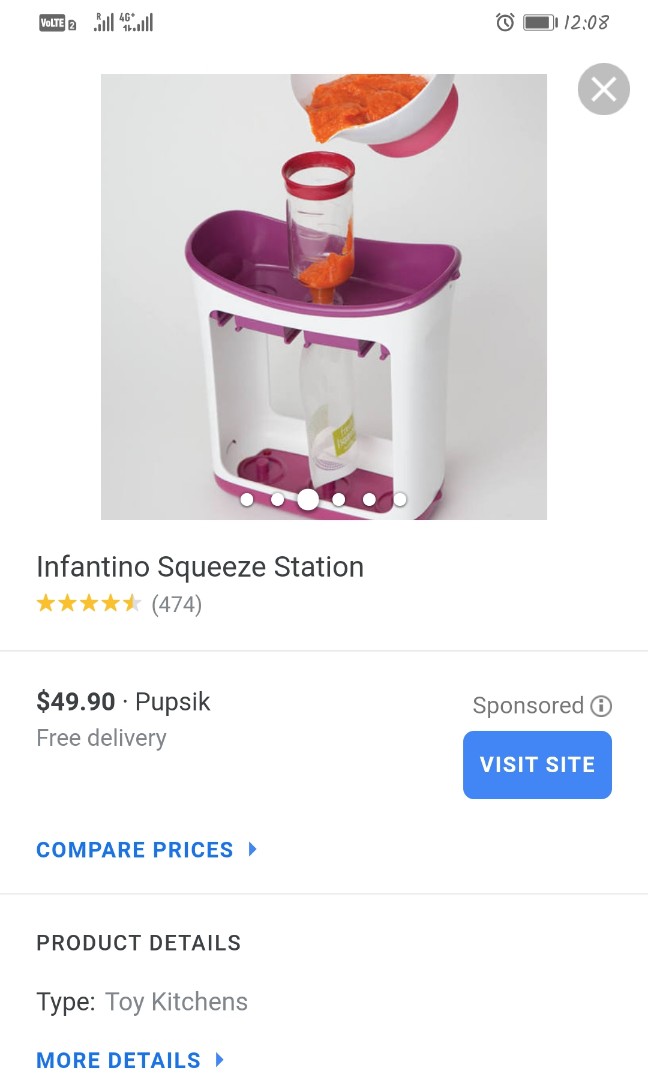Tap the alarm clock status icon
648x1080 pixels.
click(x=505, y=22)
